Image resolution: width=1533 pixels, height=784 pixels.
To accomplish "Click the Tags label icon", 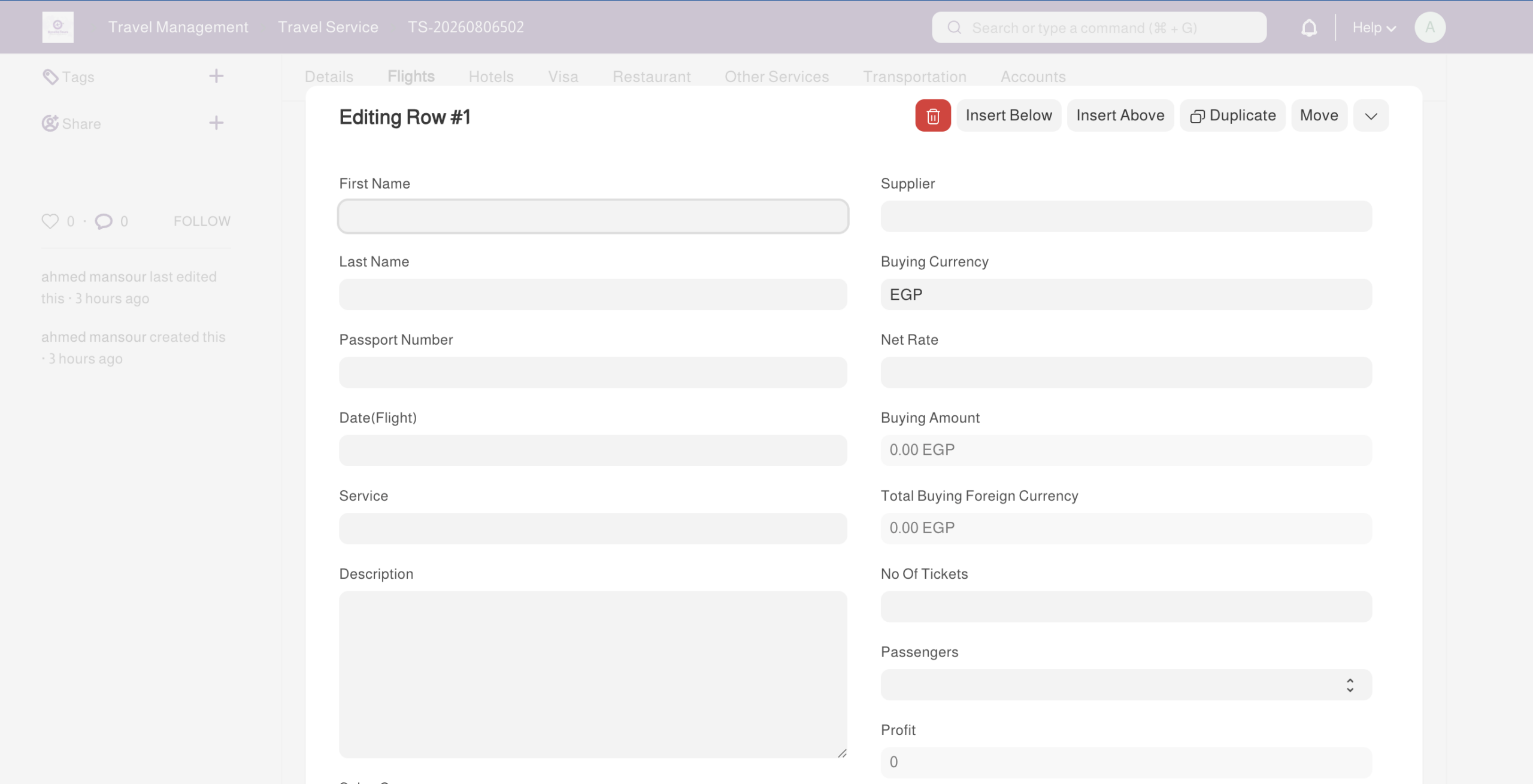I will click(x=50, y=77).
